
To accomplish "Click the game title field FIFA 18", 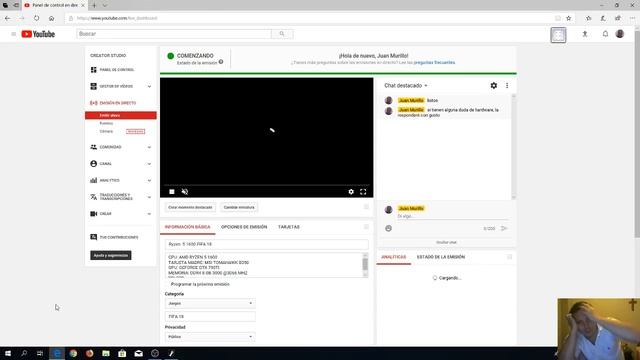I will click(x=210, y=316).
